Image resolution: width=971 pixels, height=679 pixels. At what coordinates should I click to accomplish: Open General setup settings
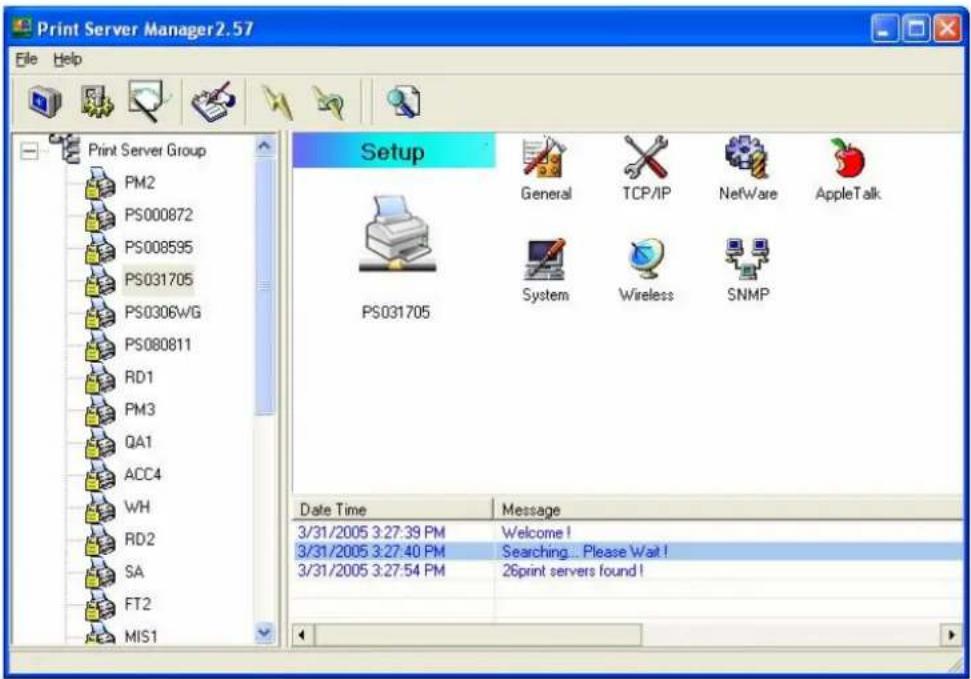click(546, 169)
